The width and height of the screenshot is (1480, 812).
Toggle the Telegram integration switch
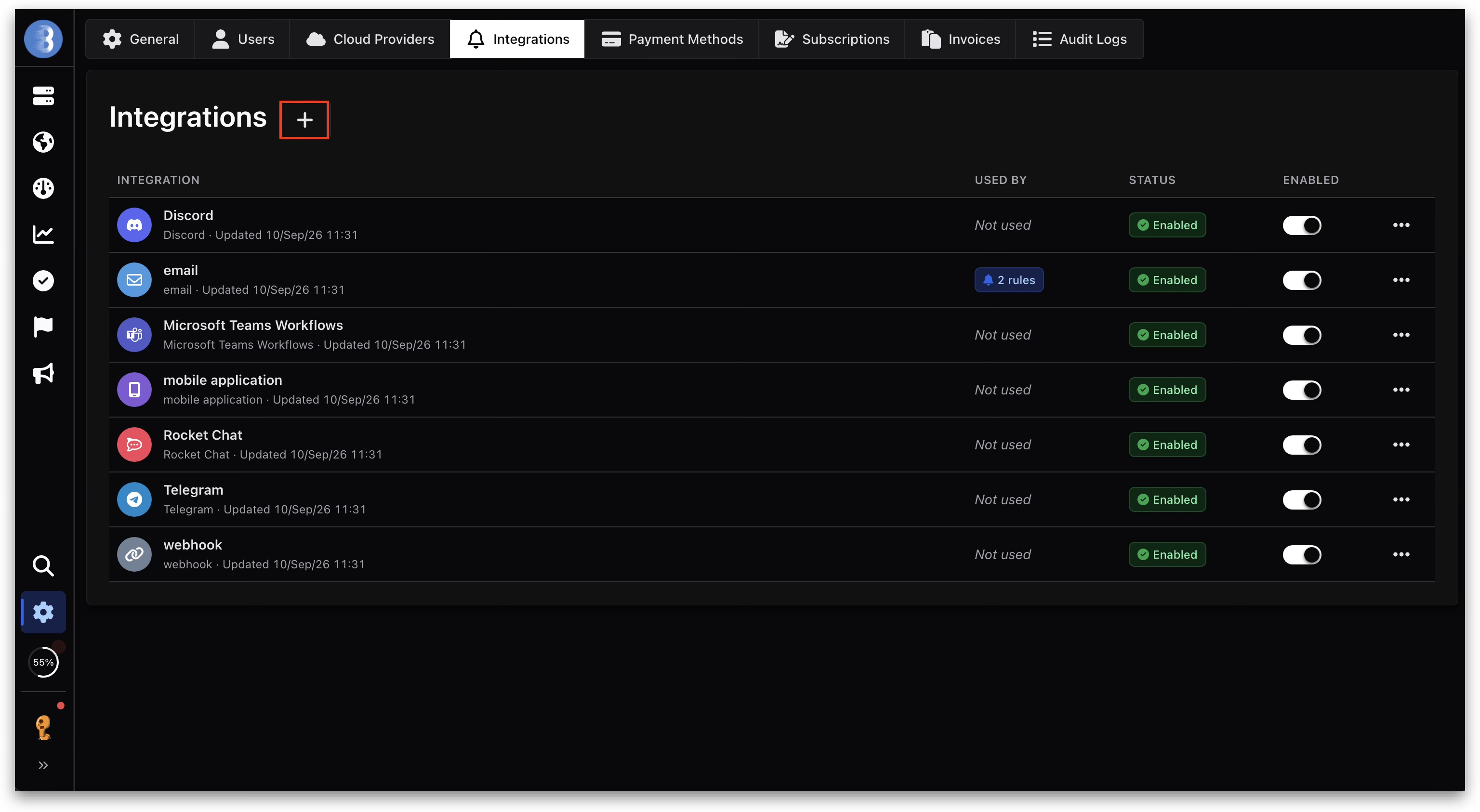(1302, 499)
